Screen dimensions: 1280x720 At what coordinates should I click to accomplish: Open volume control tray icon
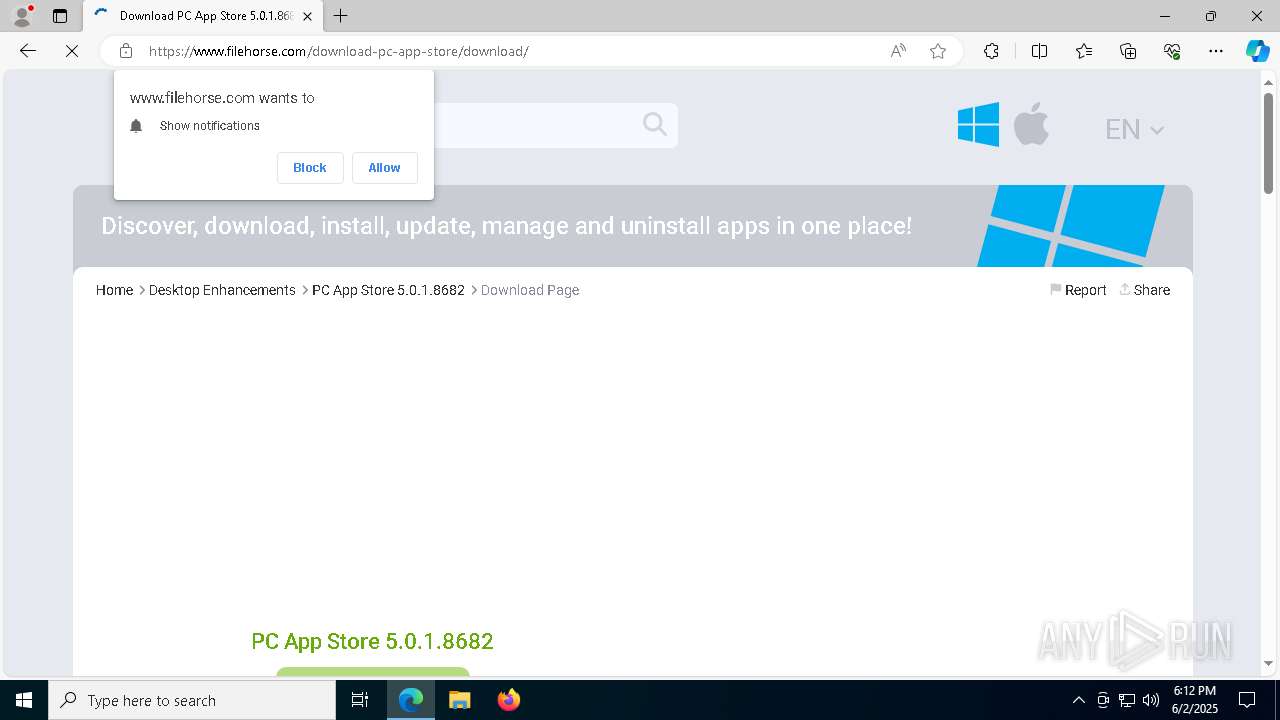click(x=1151, y=700)
